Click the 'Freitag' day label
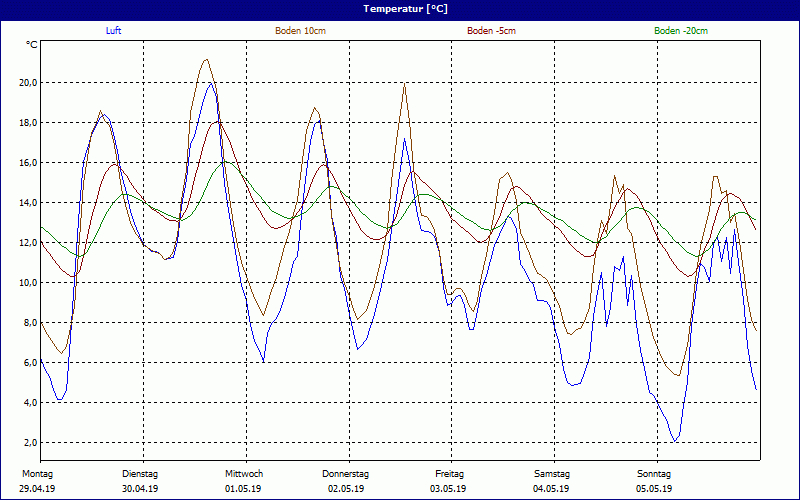Viewport: 800px width, 500px height. [x=449, y=474]
